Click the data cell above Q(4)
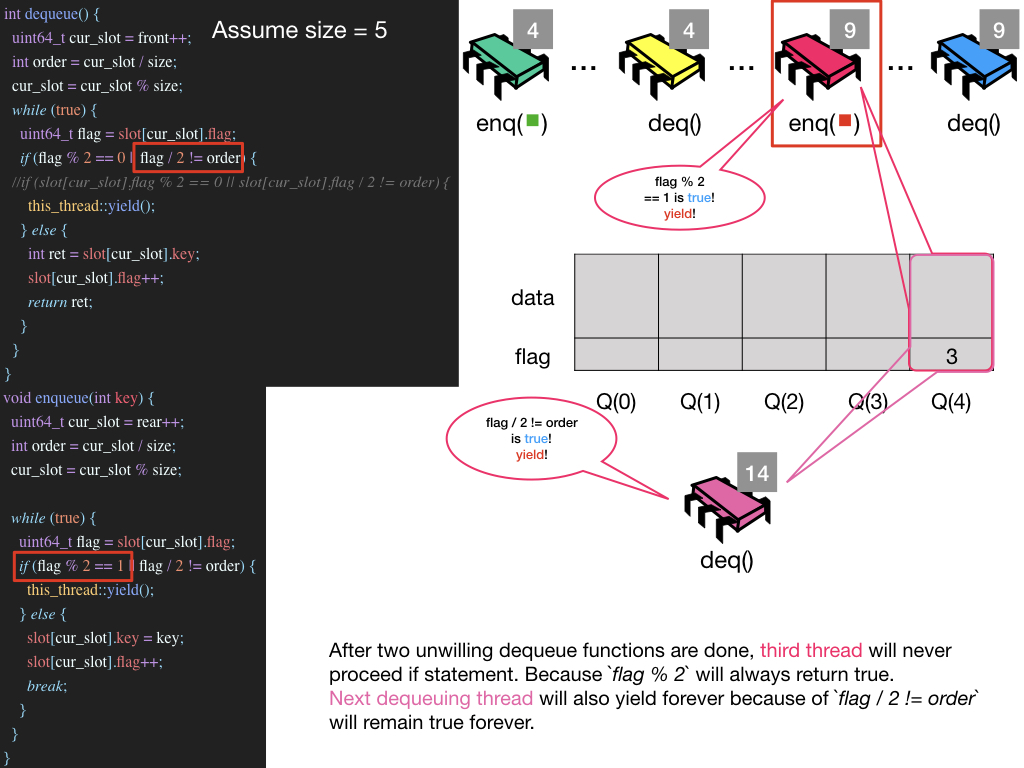 tap(952, 296)
